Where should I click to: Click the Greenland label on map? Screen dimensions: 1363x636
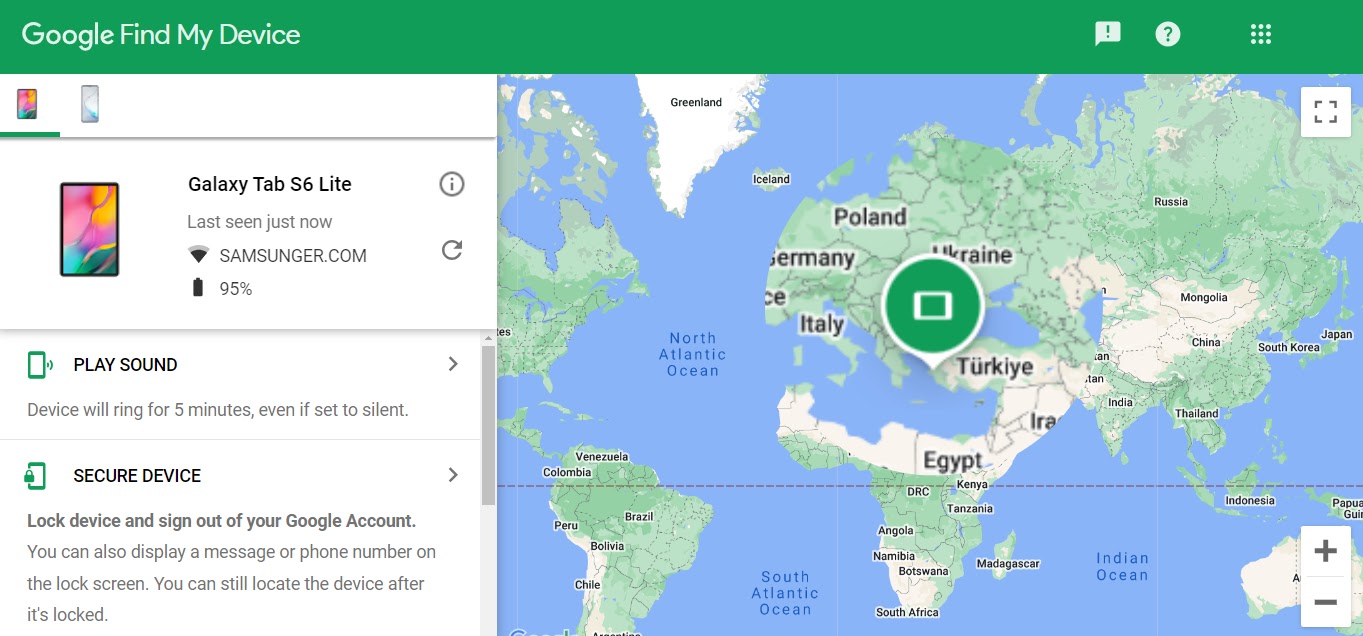696,102
